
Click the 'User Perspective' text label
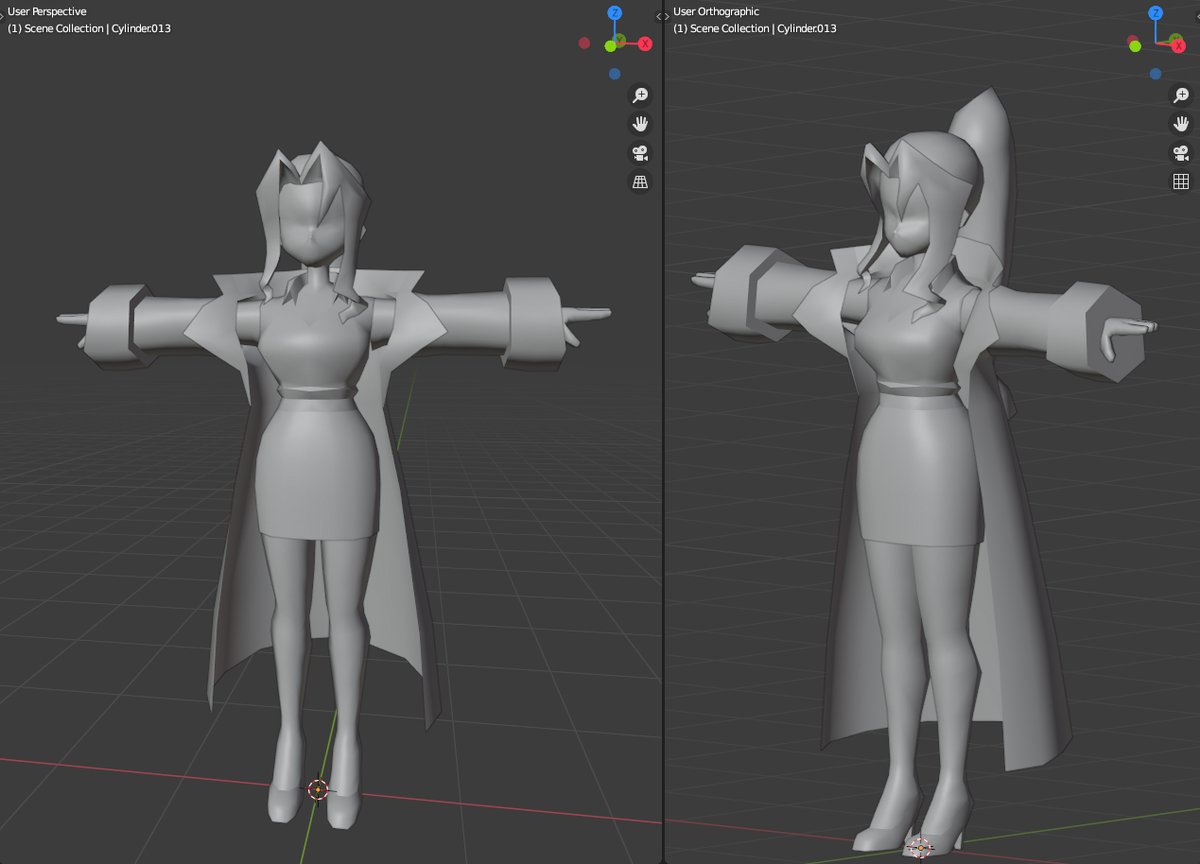click(47, 12)
